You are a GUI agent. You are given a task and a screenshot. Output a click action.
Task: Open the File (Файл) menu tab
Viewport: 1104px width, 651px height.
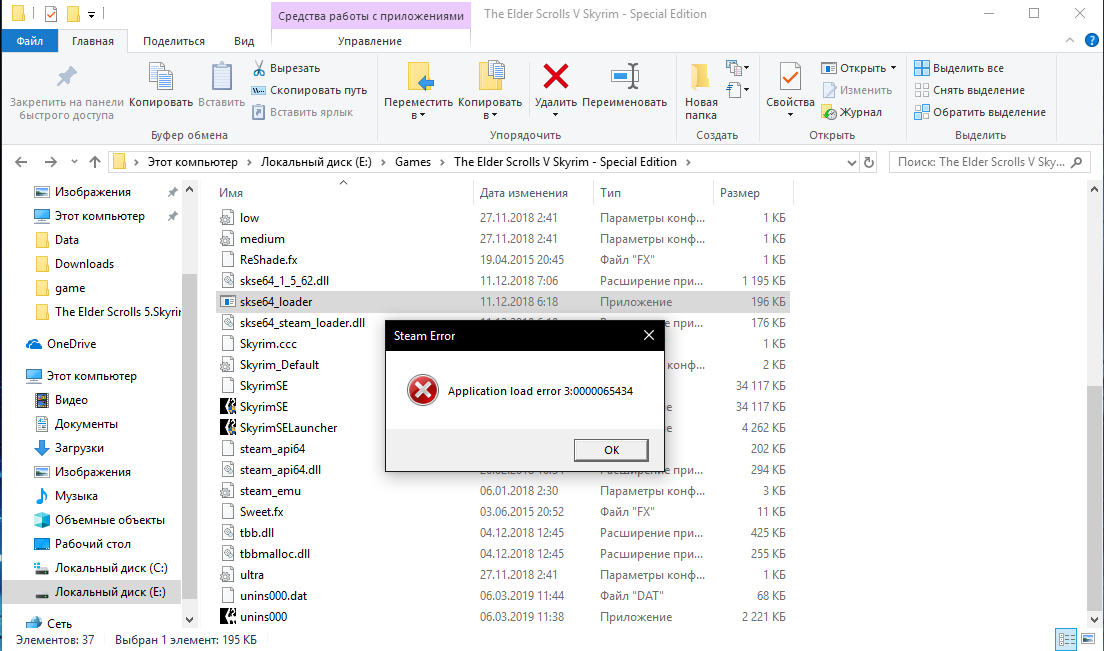pyautogui.click(x=29, y=41)
